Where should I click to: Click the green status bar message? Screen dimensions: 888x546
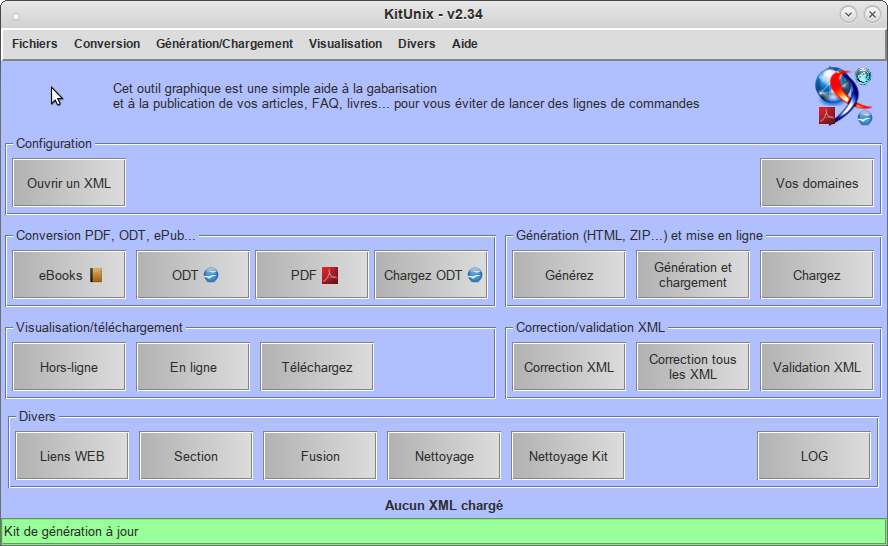[x=444, y=531]
